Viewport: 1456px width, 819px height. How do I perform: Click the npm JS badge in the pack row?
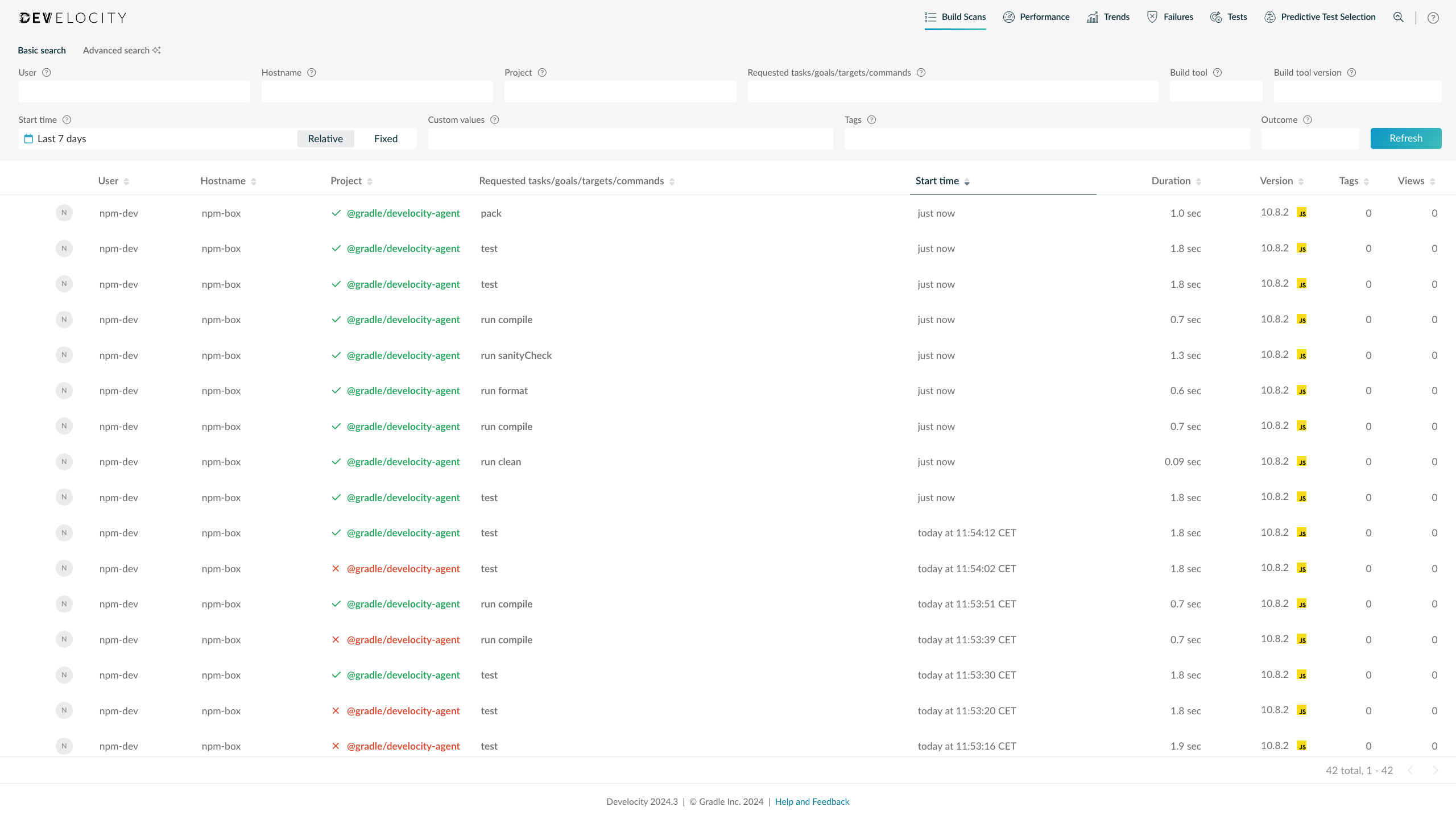(x=1302, y=213)
